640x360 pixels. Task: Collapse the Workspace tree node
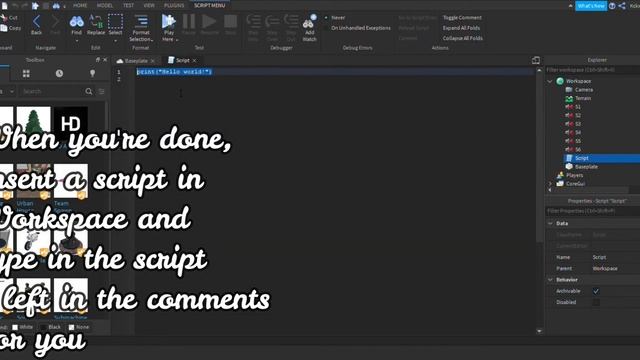[550, 81]
